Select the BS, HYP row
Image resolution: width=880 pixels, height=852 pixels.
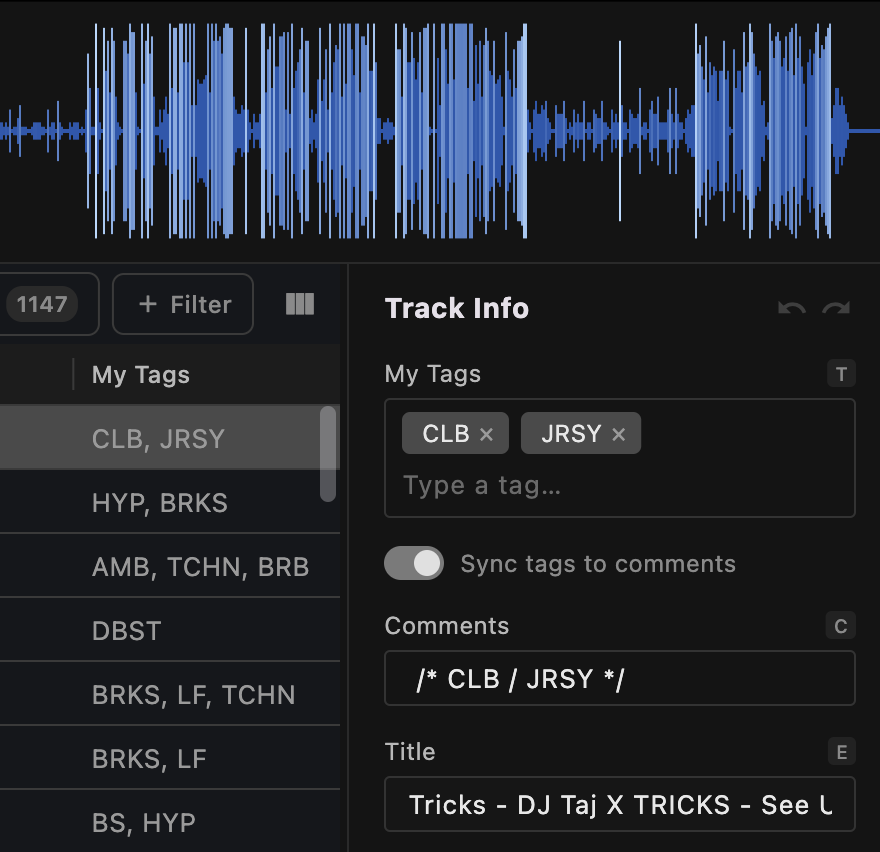click(169, 822)
